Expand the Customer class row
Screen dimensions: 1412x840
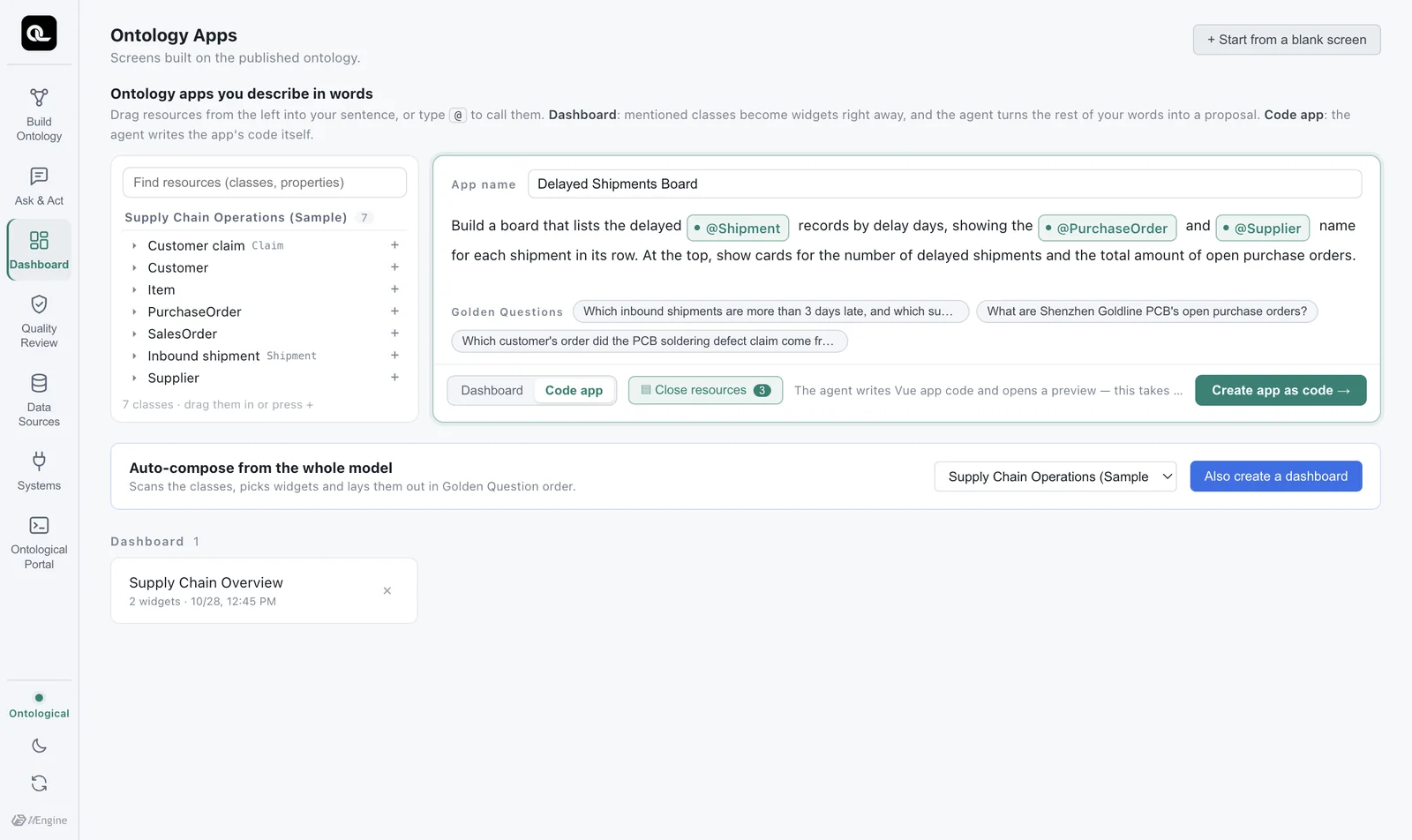tap(134, 268)
